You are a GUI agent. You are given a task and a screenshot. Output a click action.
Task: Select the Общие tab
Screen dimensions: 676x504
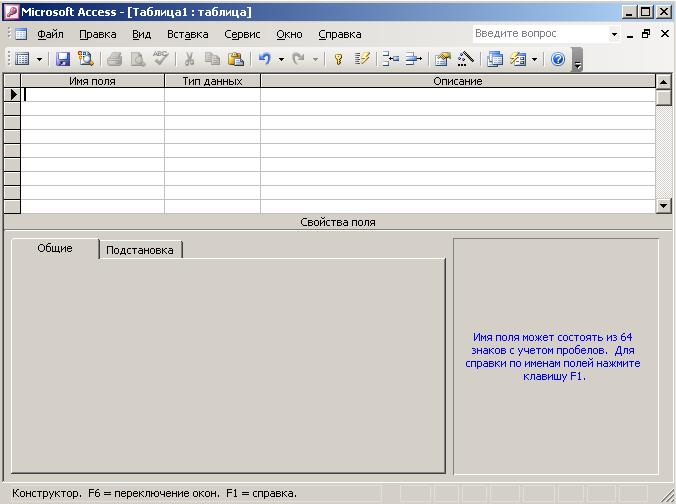tap(55, 248)
